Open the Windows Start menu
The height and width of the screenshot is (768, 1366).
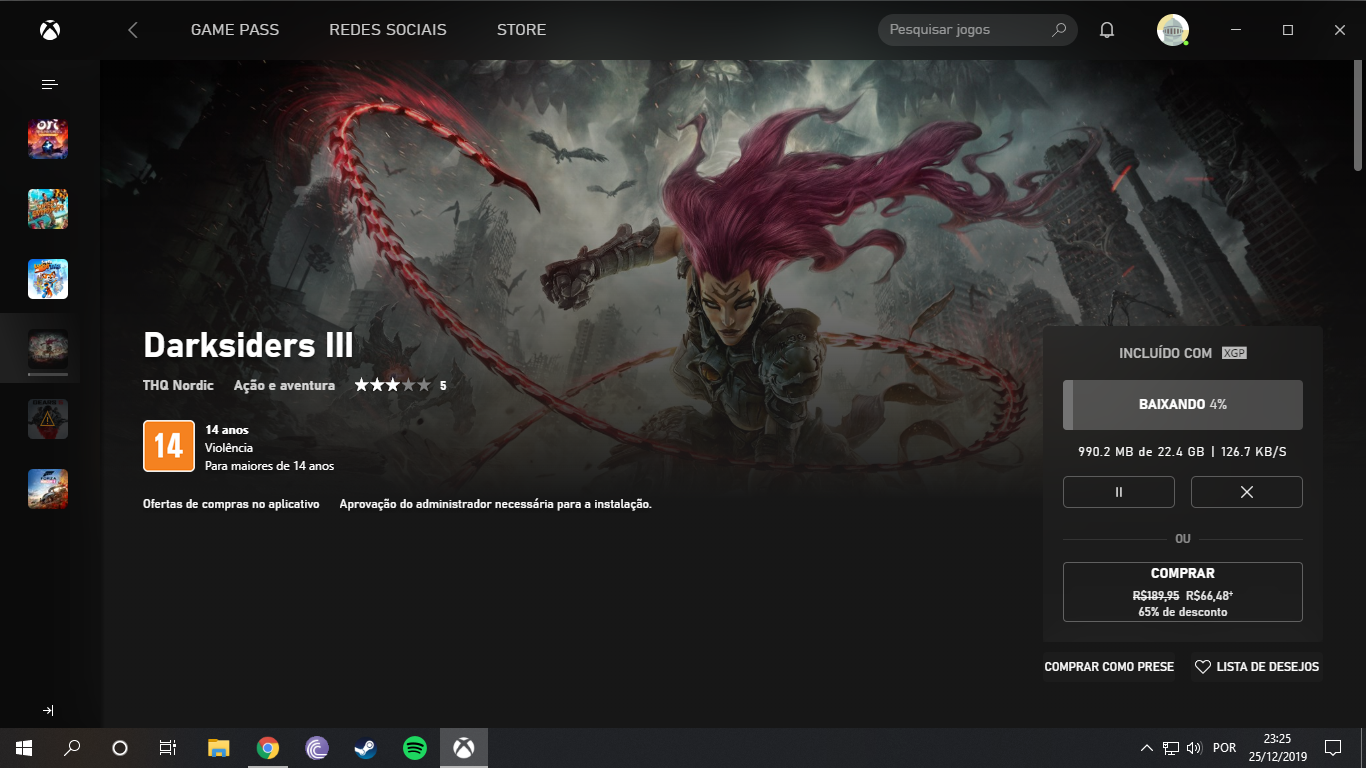click(x=24, y=748)
